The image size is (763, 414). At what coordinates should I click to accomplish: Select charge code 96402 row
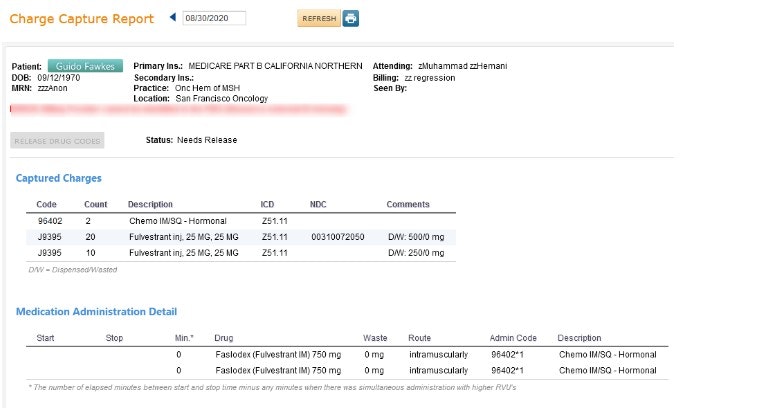(x=50, y=220)
